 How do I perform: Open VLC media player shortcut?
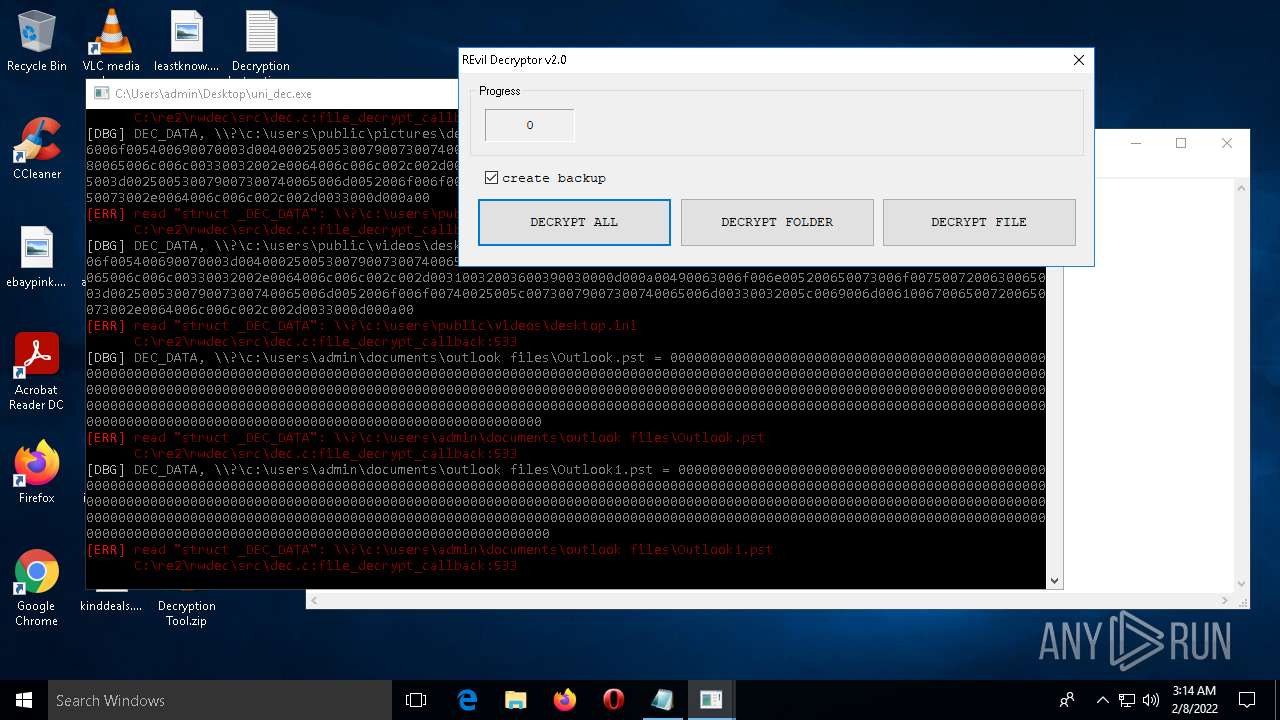[x=111, y=41]
